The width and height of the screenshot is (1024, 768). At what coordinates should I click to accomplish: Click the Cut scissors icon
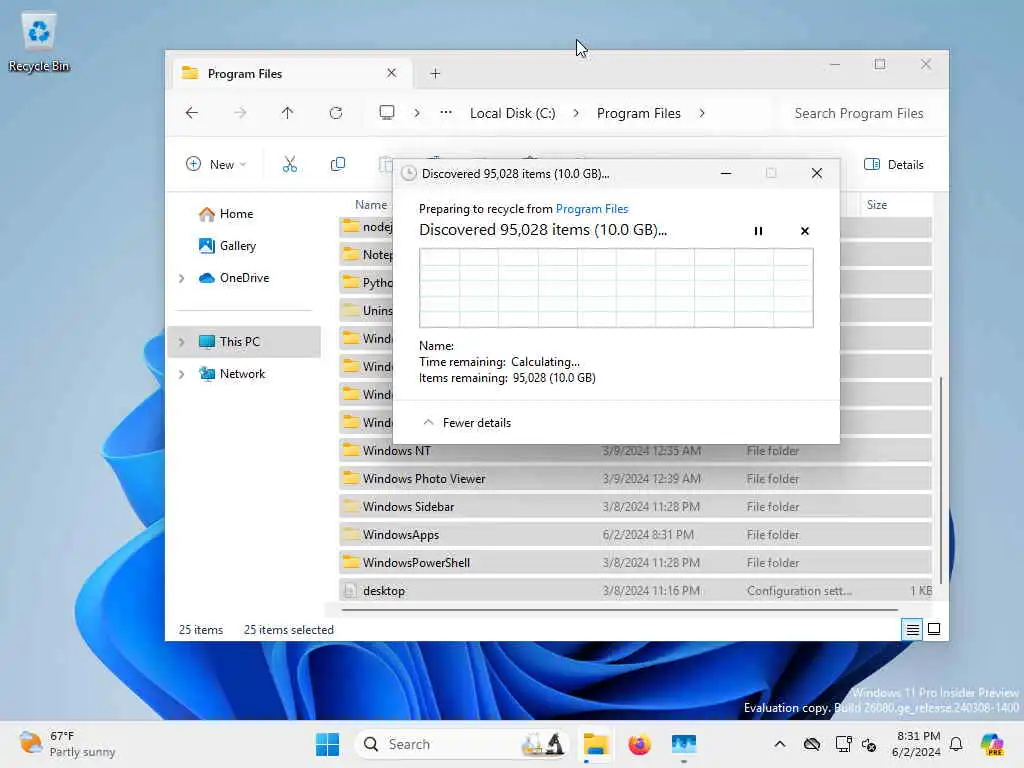click(289, 165)
